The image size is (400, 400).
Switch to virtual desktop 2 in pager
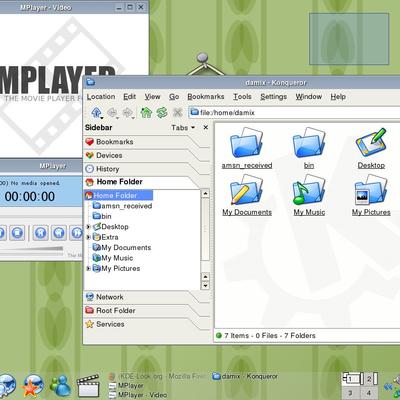pos(369,379)
